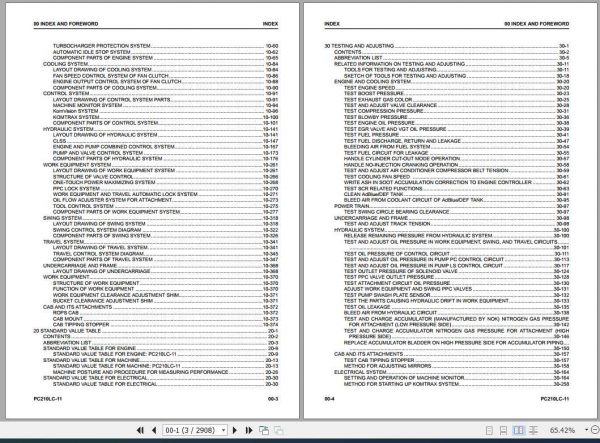Viewport: 600px width, 443px height.
Task: Click 'LAYOUT DRAWING OF UNDERCARRIAGE' entry
Action: (101, 271)
